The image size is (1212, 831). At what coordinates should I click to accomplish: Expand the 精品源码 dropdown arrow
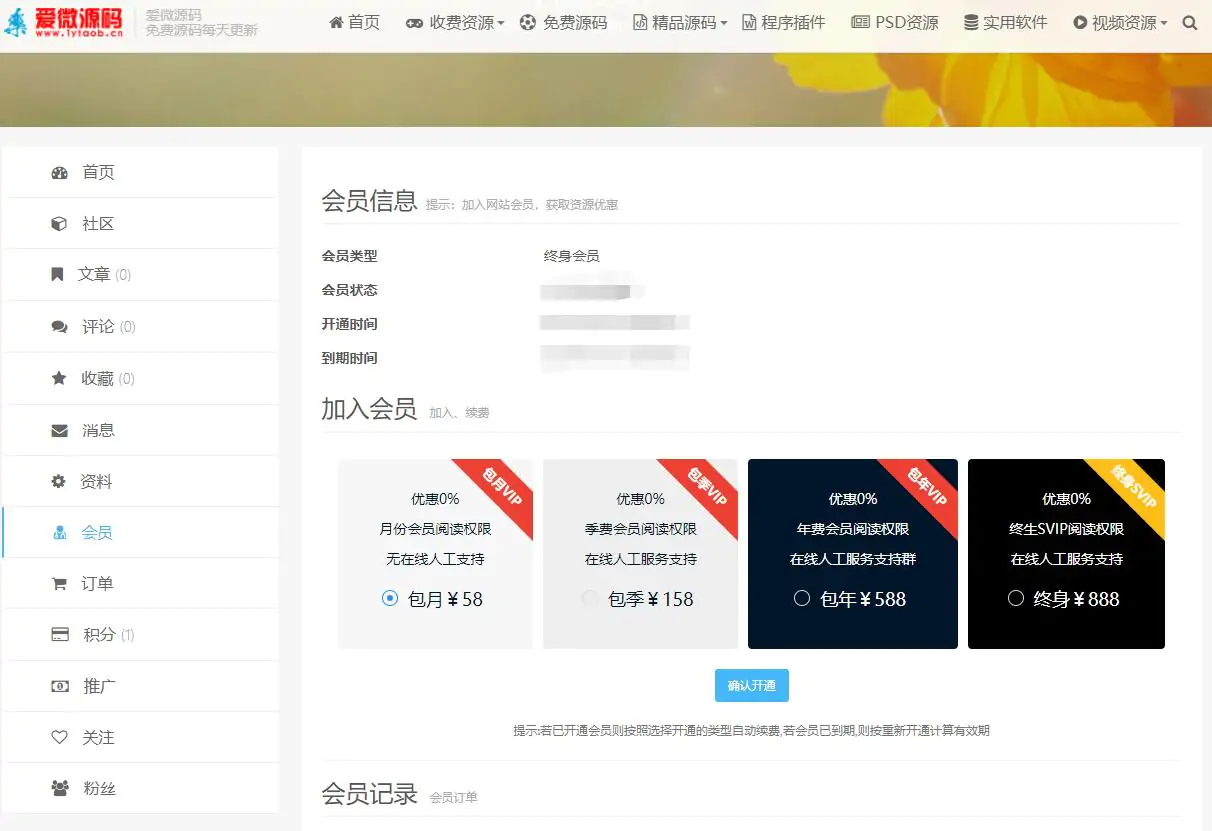coord(723,23)
